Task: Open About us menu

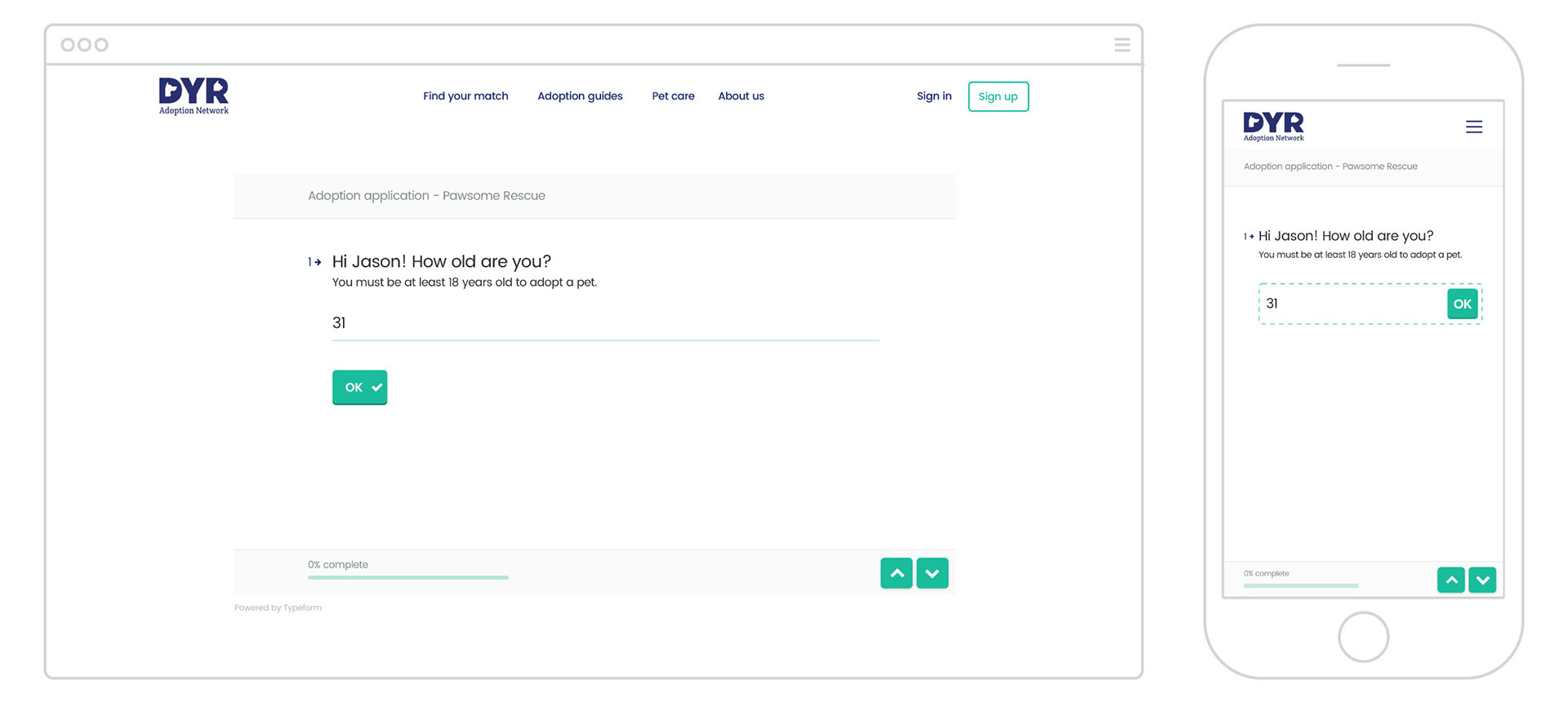Action: point(741,96)
